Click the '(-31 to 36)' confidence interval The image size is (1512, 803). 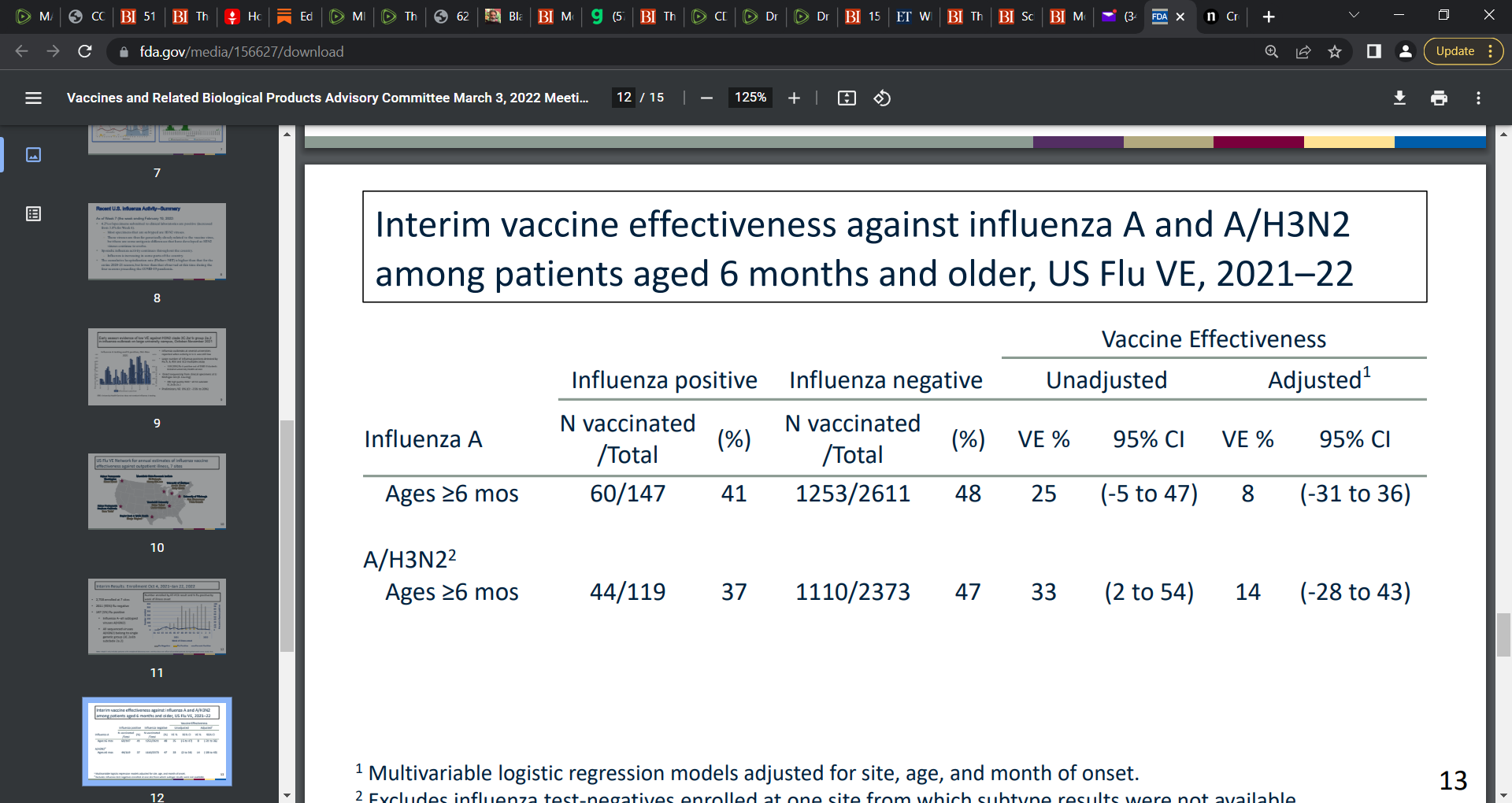tap(1355, 494)
